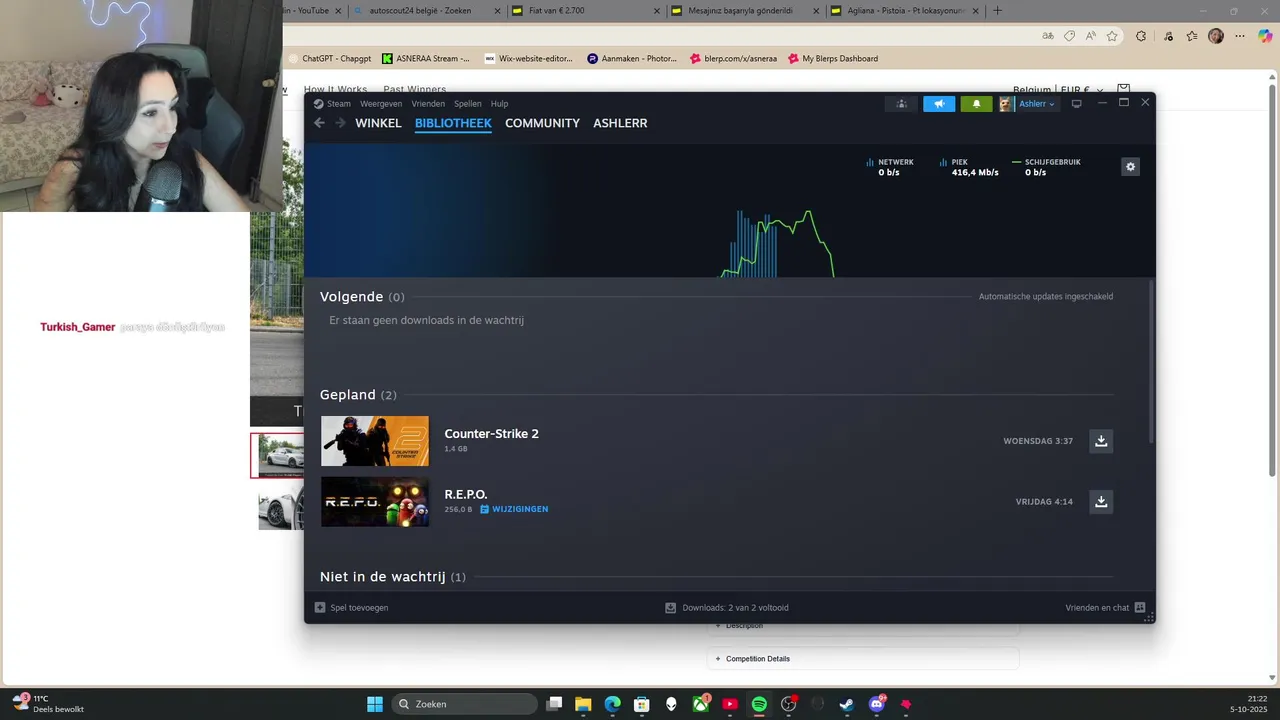Select the BIBLIOTHEEK tab
This screenshot has width=1280, height=720.
point(453,123)
